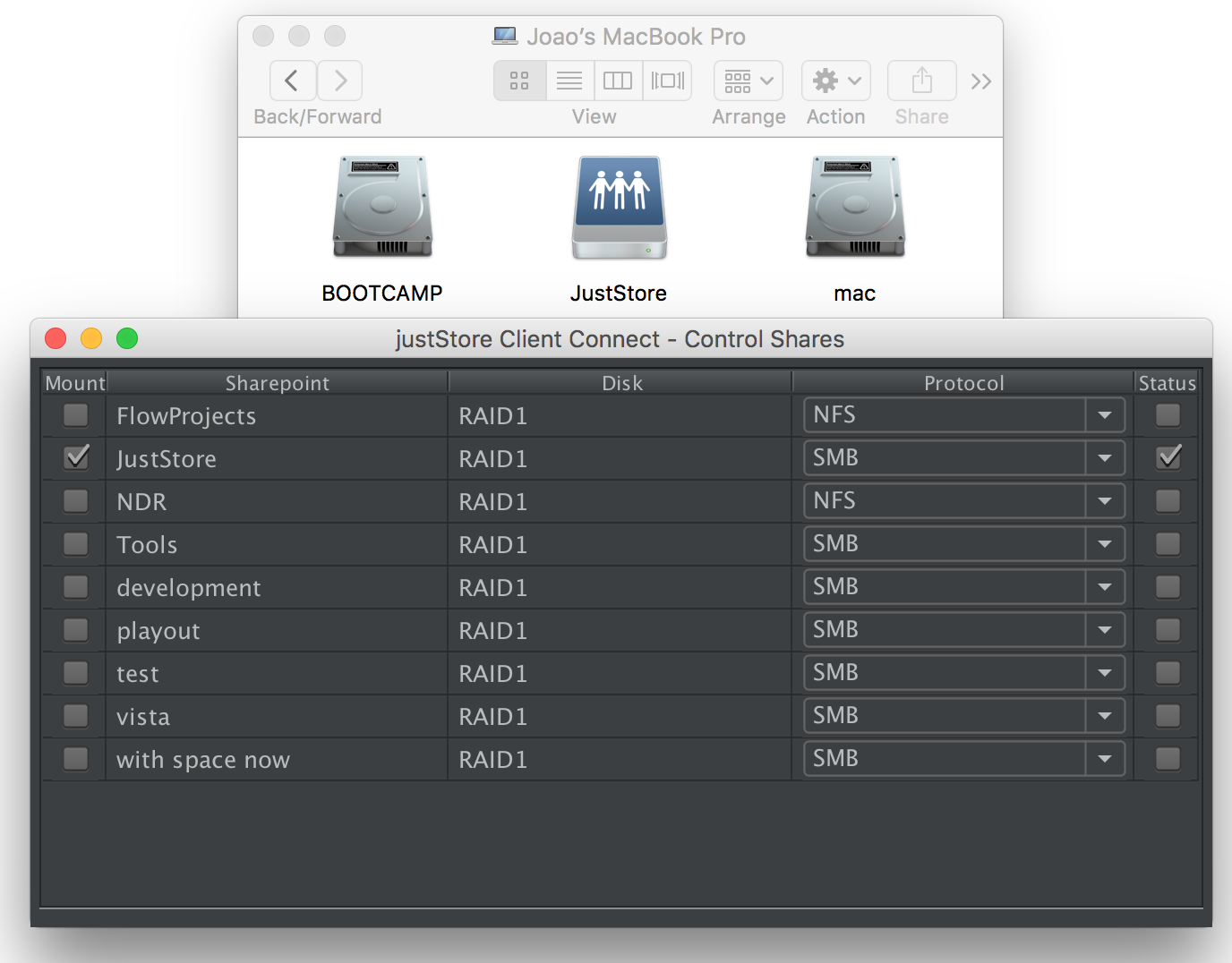Toggle the Status checkbox for development
The image size is (1232, 963).
pos(1168,587)
